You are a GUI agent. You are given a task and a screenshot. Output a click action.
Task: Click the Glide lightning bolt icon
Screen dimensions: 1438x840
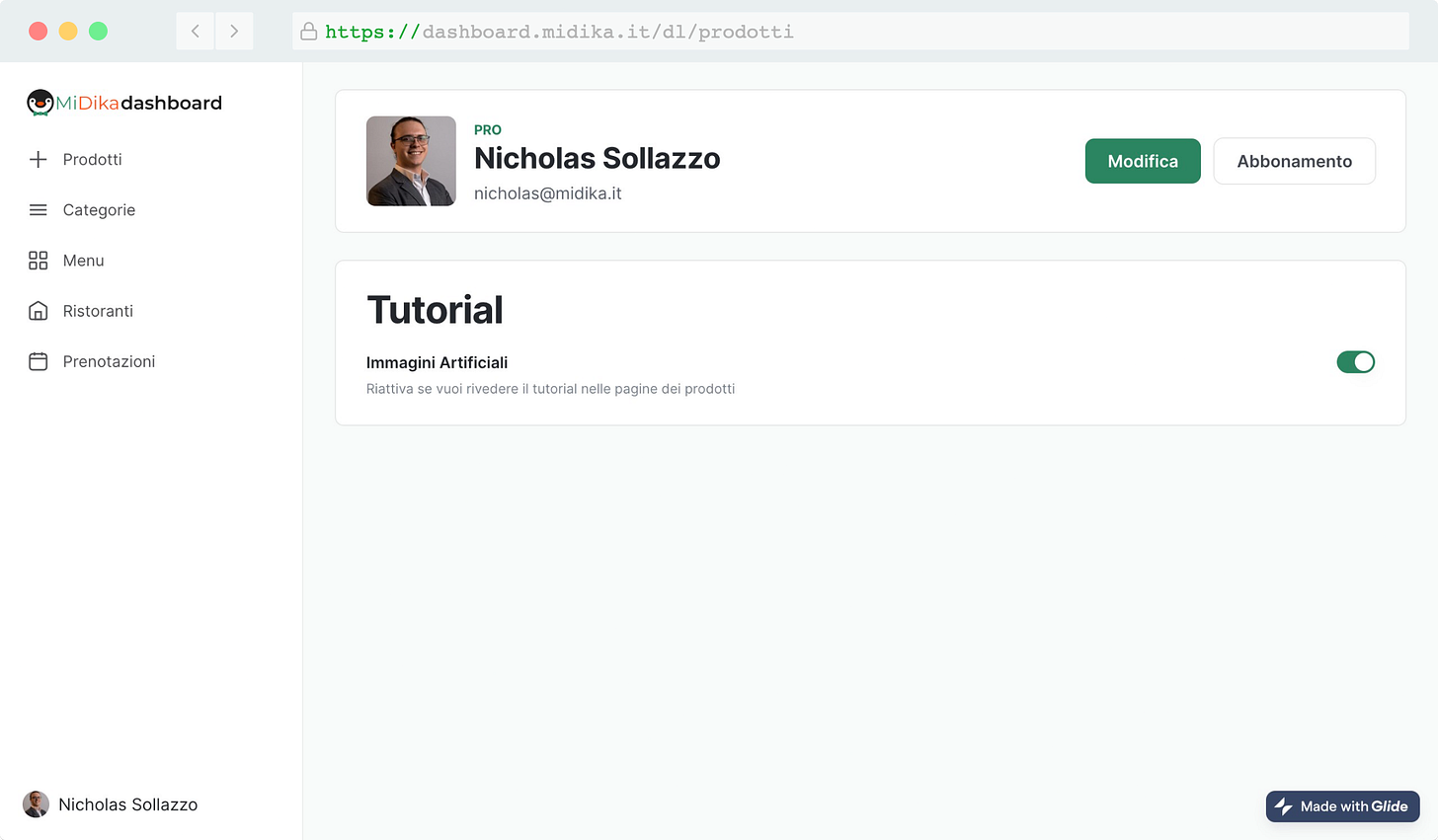[1284, 806]
